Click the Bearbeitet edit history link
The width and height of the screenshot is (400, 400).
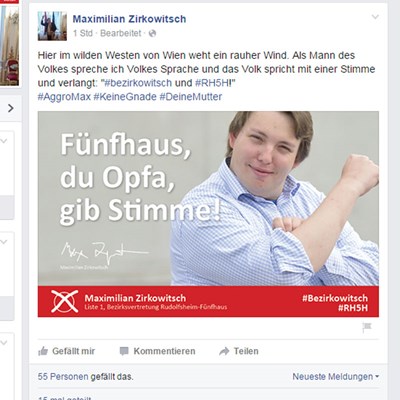pyautogui.click(x=121, y=33)
